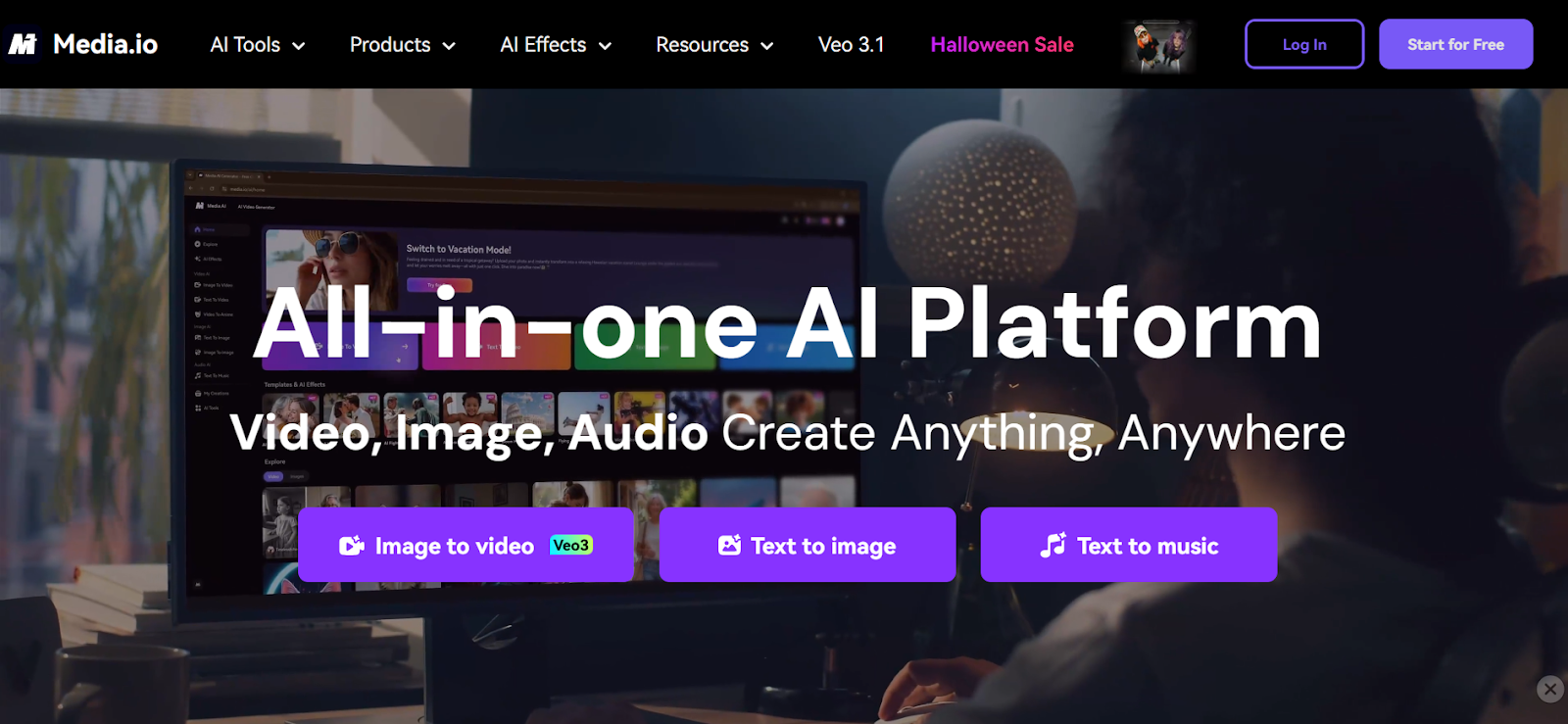This screenshot has width=1568, height=724.
Task: Go to the Veo 3.1 page
Action: tap(851, 45)
